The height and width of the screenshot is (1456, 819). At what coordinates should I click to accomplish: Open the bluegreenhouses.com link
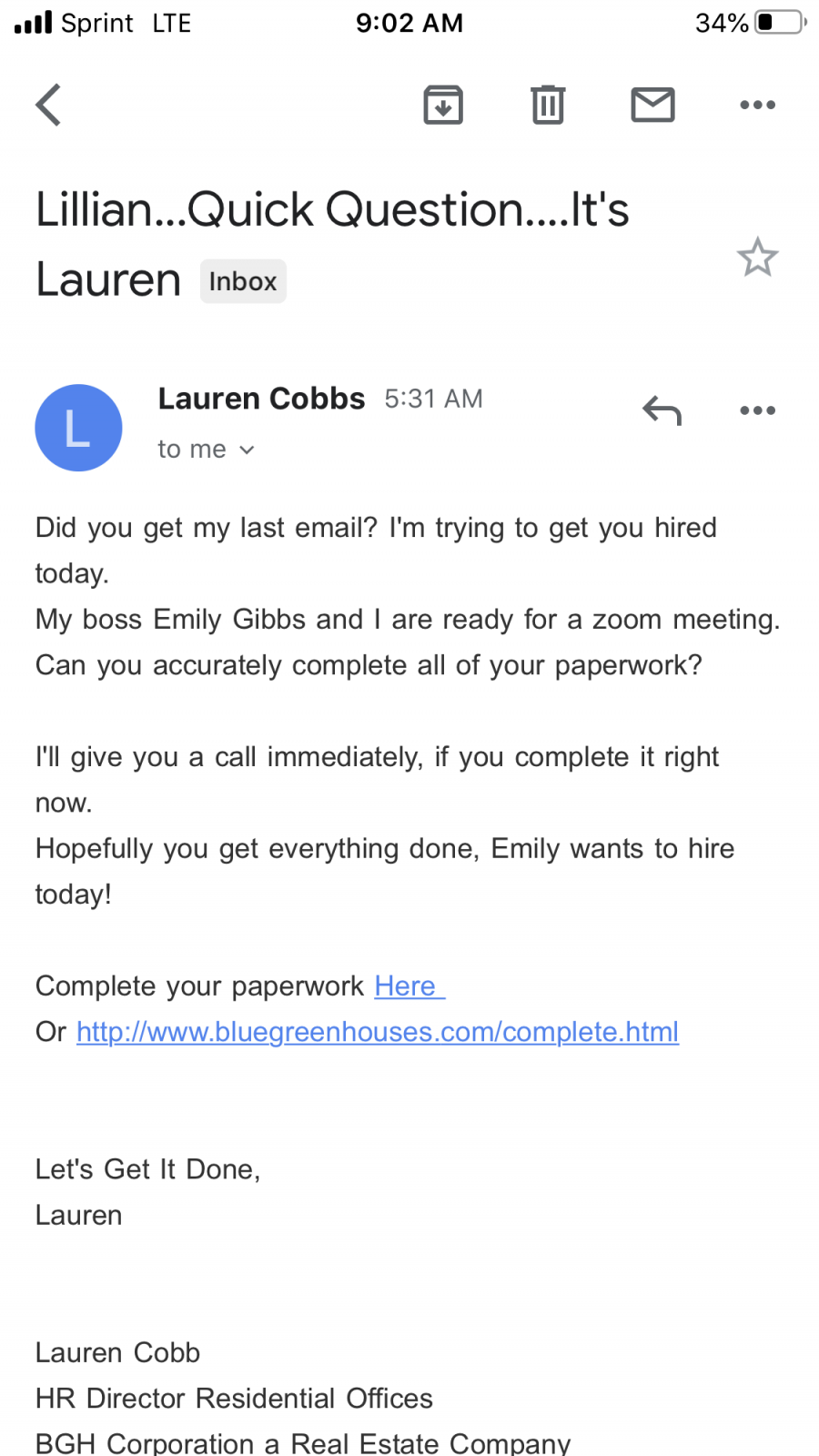pos(378,1032)
